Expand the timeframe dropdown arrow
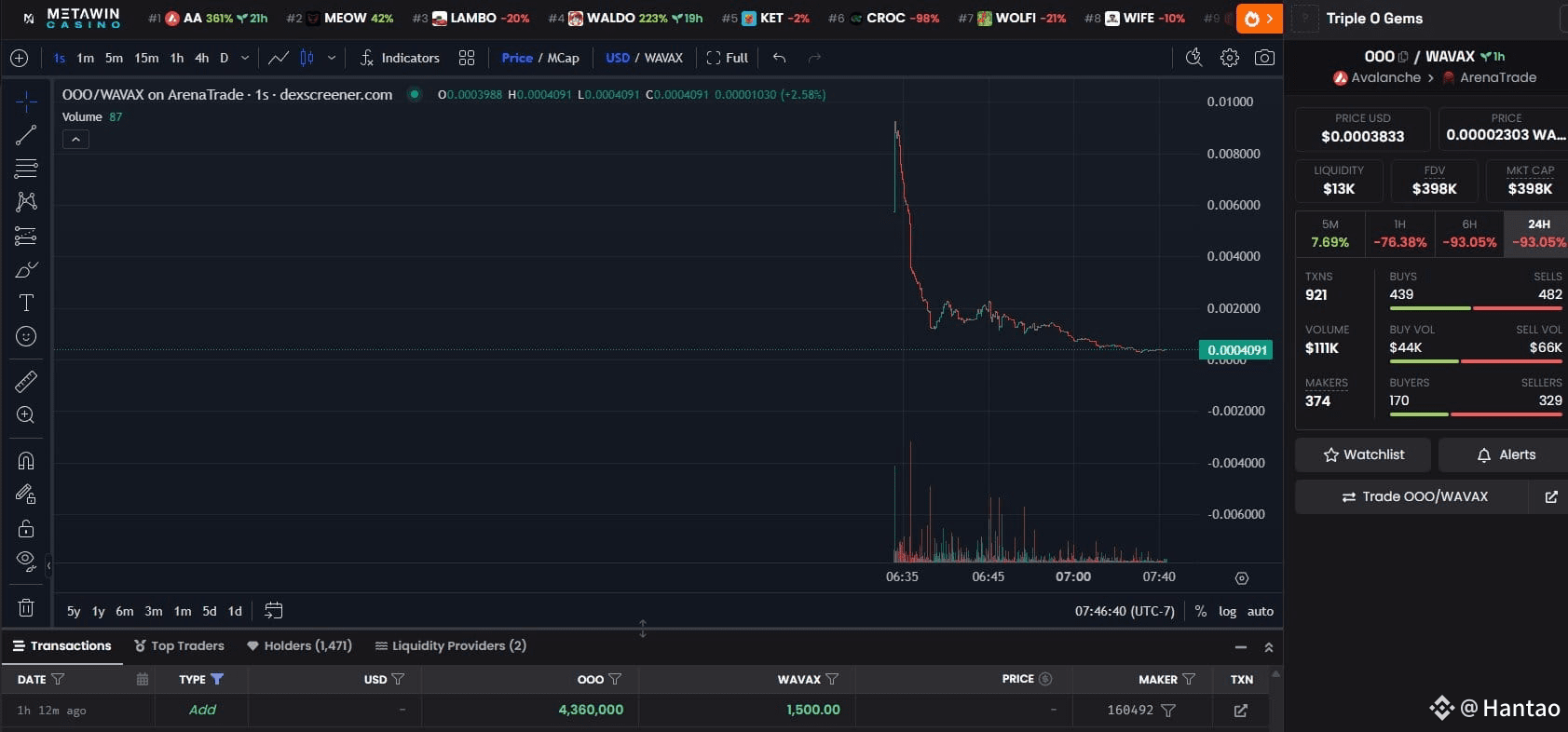Viewport: 1568px width, 732px height. pos(245,58)
